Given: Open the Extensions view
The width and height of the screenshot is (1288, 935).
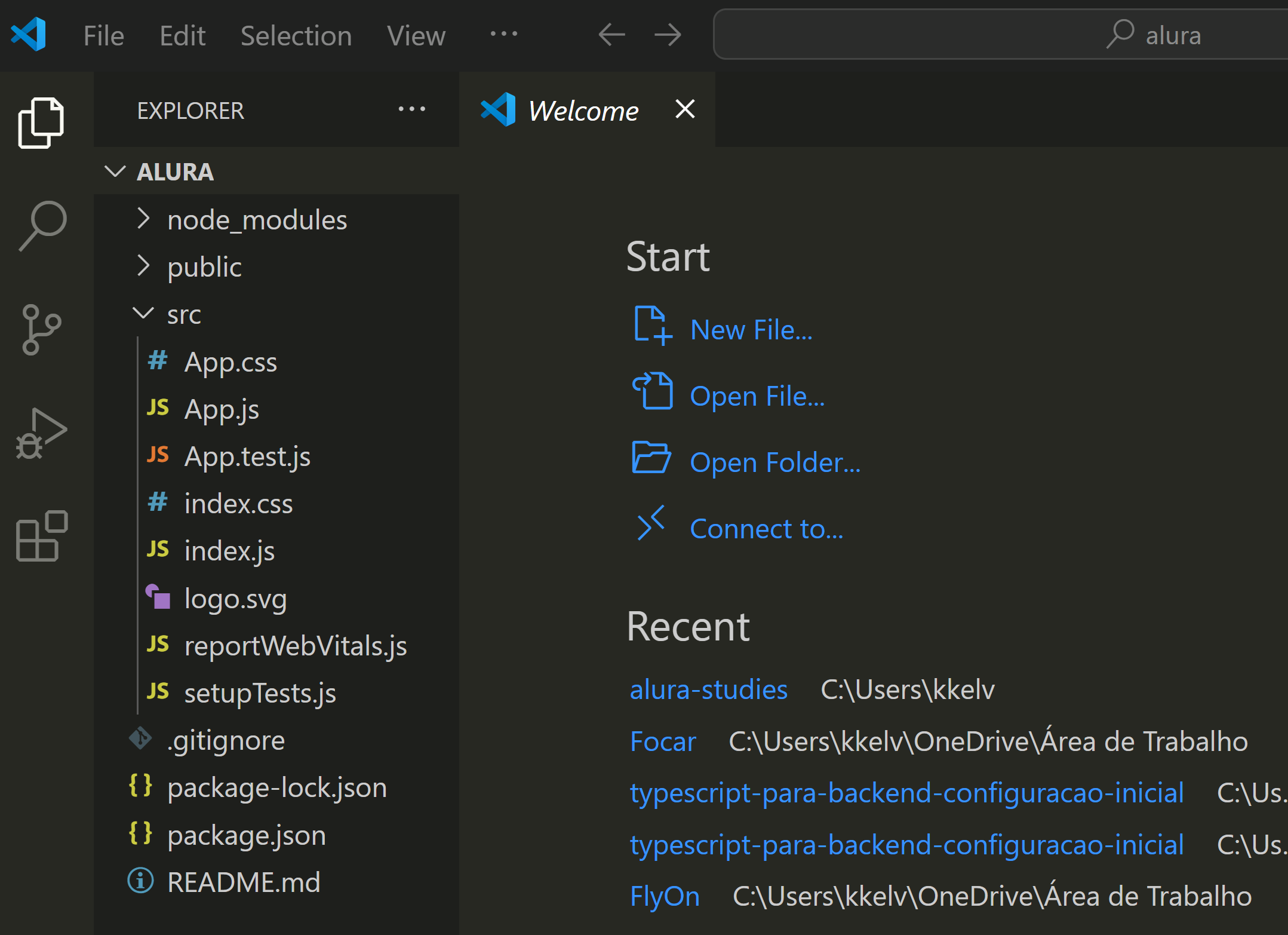Looking at the screenshot, I should pyautogui.click(x=41, y=536).
